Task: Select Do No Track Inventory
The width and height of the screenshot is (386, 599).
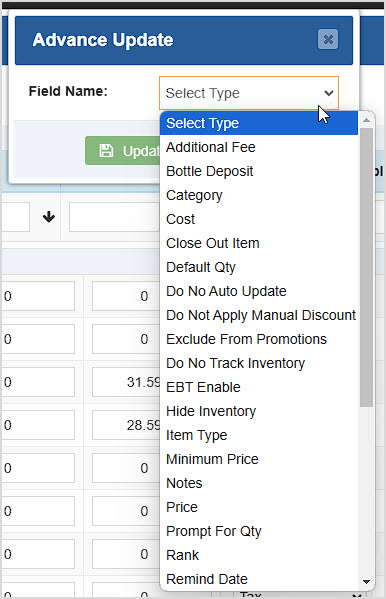Action: [259, 363]
